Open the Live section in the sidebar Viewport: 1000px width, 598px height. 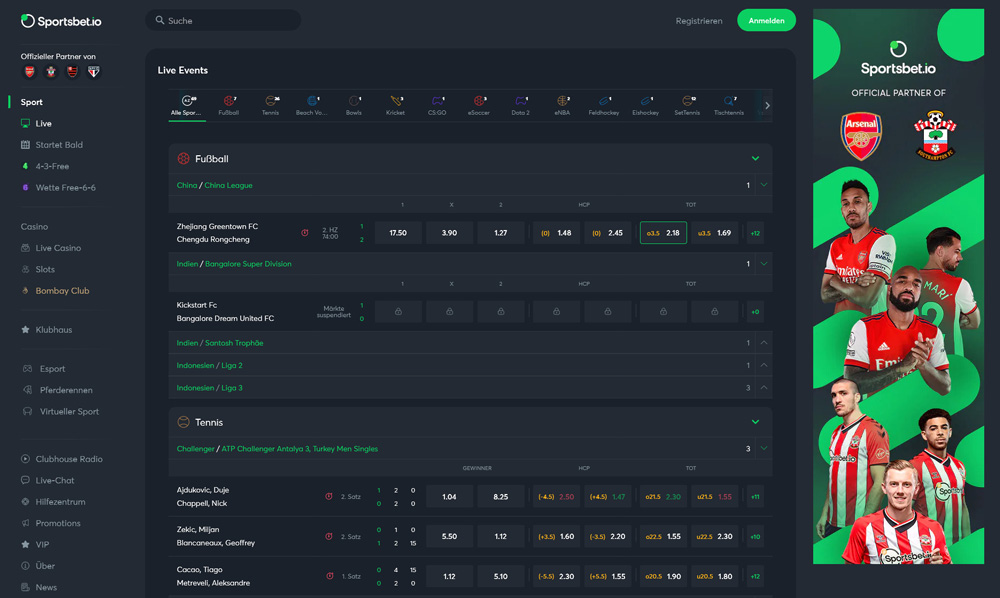(x=43, y=123)
